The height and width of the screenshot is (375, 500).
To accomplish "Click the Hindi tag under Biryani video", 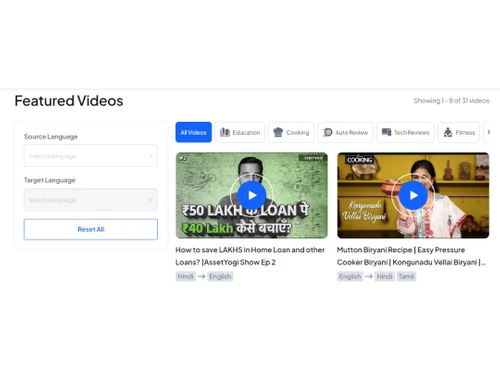I will point(384,276).
